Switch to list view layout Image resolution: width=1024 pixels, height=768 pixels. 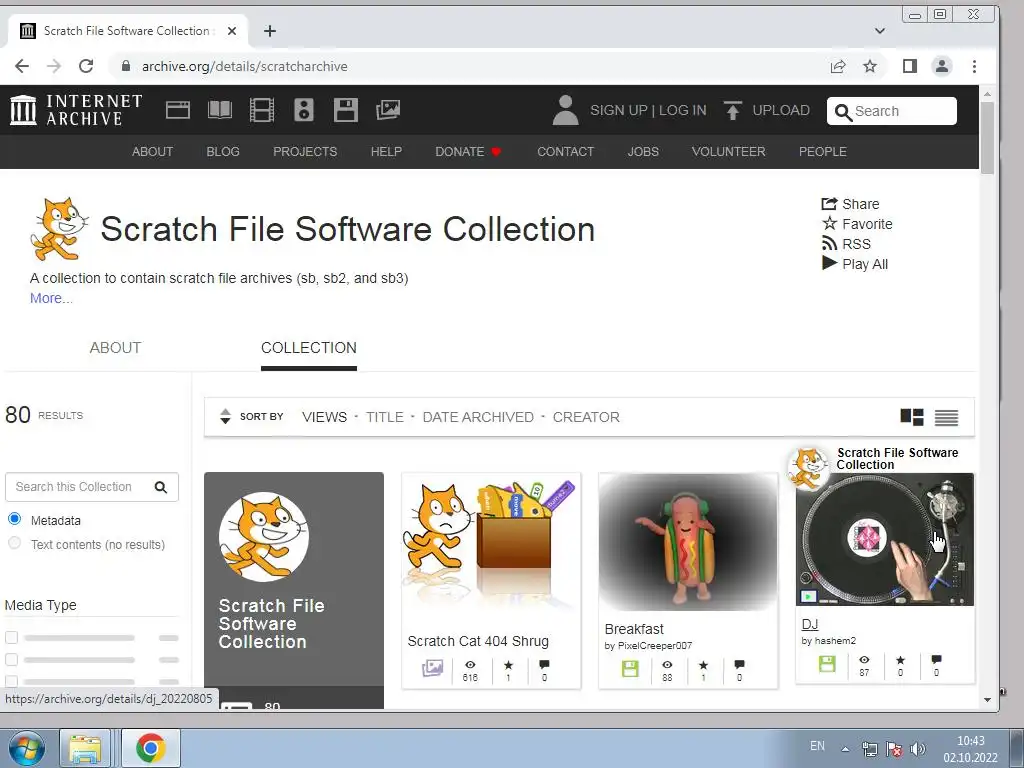pos(946,417)
